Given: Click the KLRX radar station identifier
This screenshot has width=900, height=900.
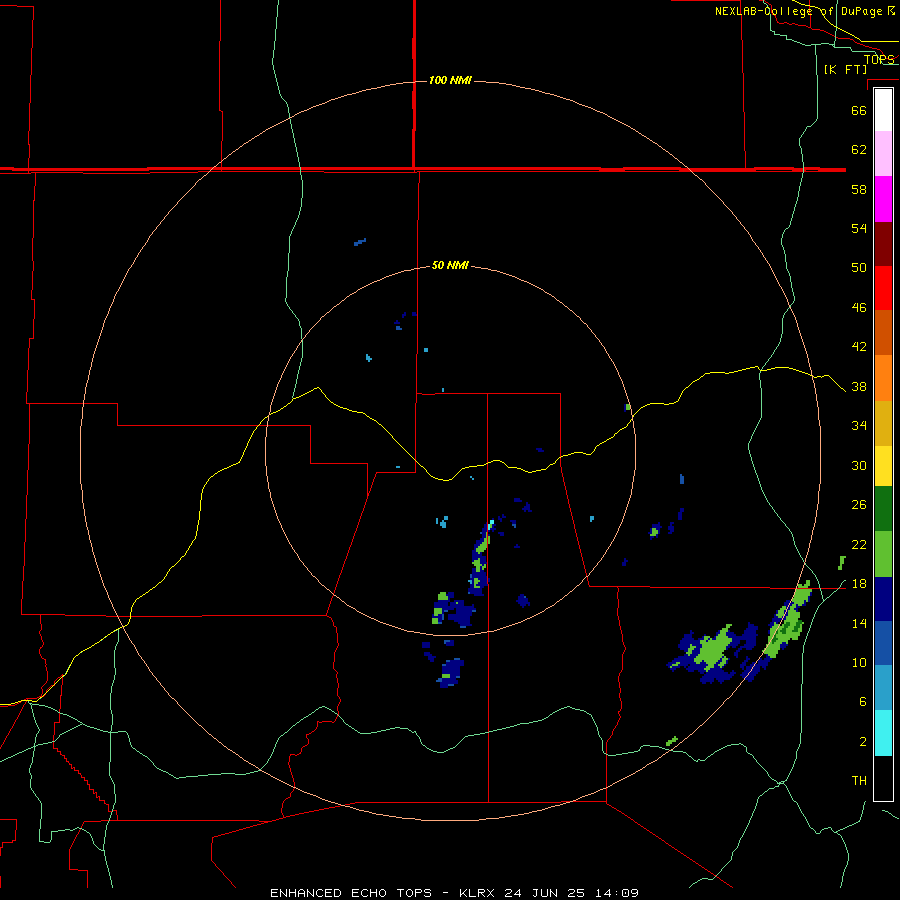Looking at the screenshot, I should 479,893.
